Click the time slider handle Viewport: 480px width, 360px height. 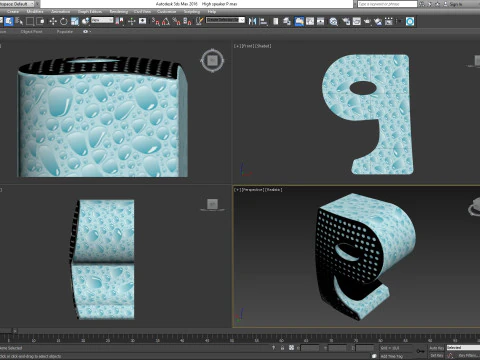(x=7, y=331)
